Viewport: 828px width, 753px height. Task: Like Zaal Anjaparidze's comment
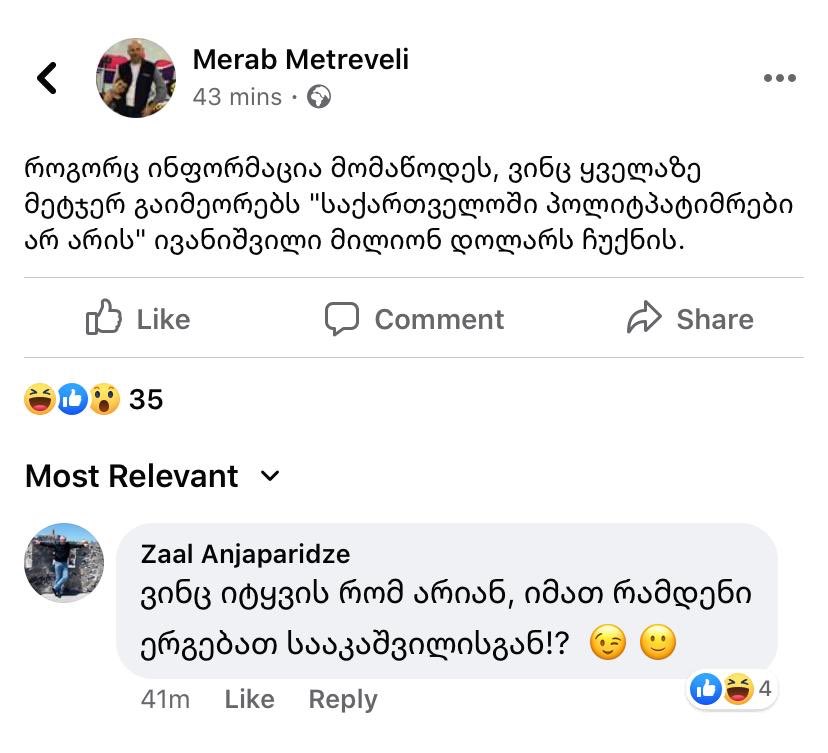tap(249, 700)
